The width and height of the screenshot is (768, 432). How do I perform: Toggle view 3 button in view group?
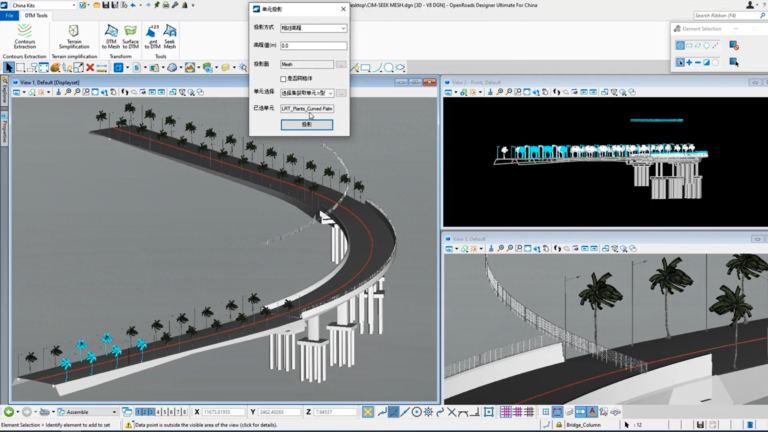[x=151, y=412]
